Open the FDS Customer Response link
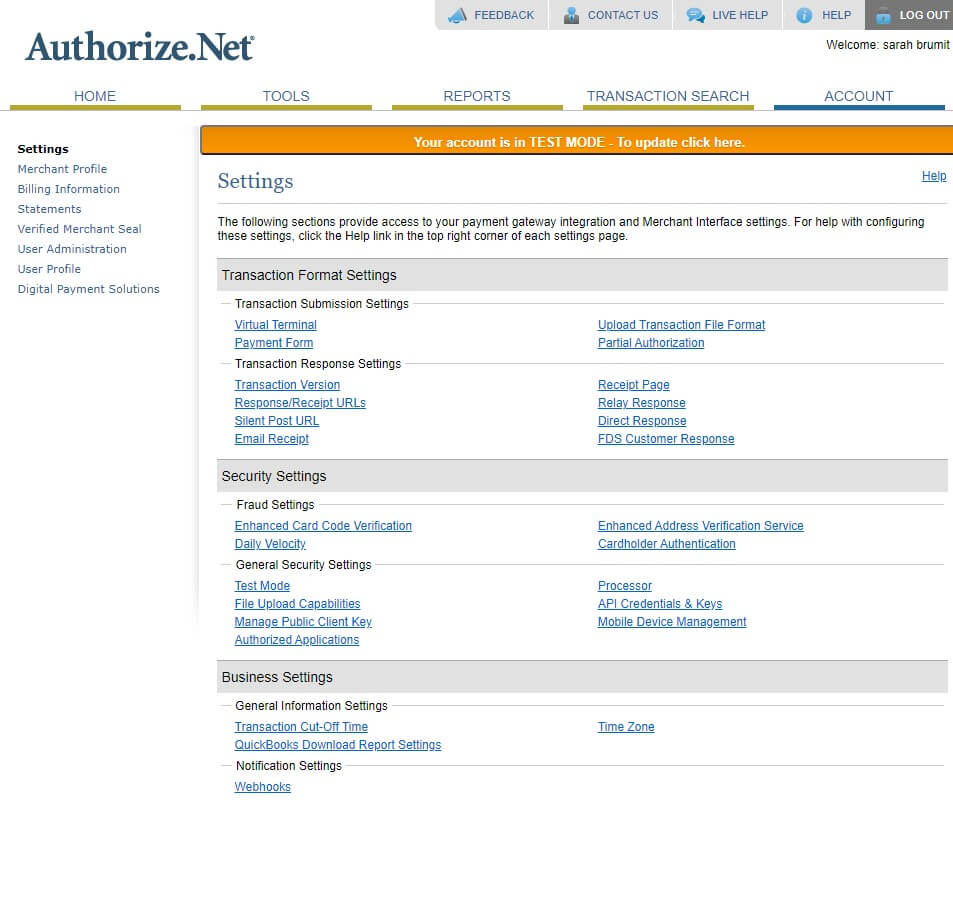953x920 pixels. [666, 439]
